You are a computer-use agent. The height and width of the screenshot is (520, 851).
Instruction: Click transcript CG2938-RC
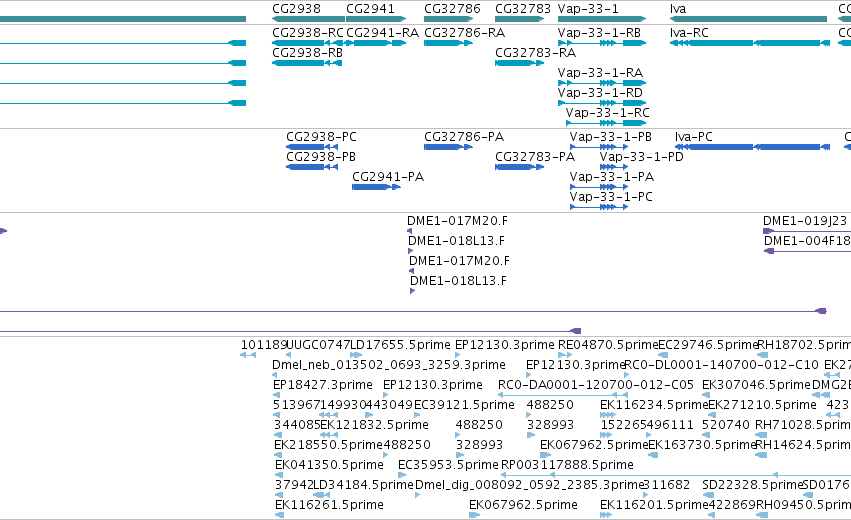click(x=308, y=33)
